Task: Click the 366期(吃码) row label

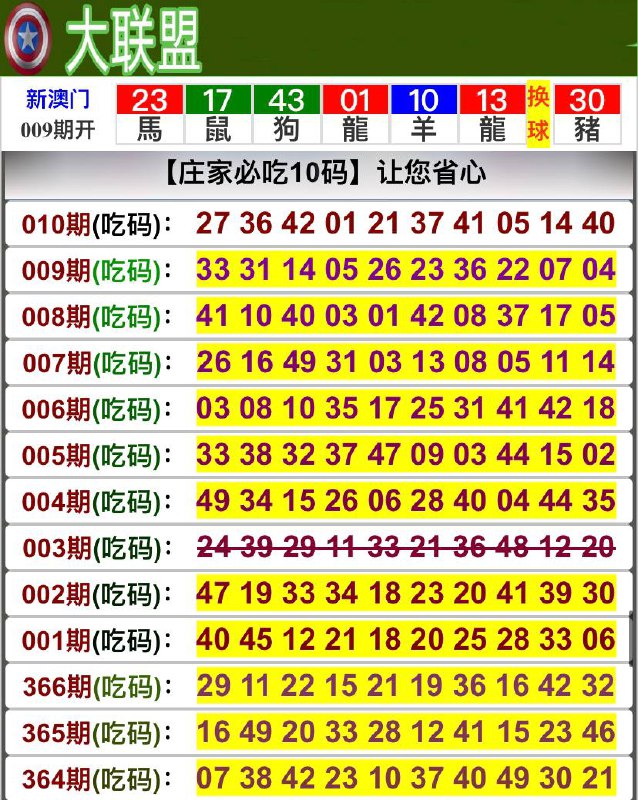Action: tap(97, 687)
